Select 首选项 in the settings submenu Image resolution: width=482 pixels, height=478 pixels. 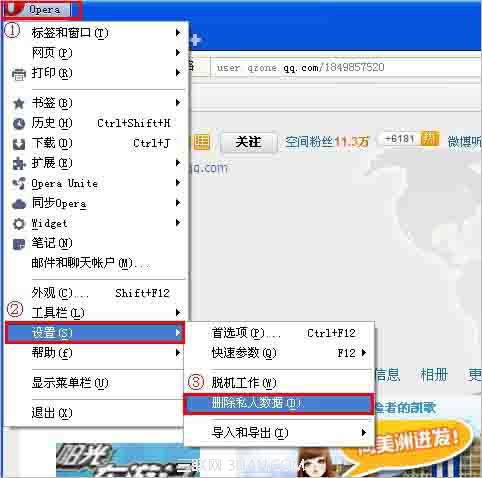[x=278, y=333]
